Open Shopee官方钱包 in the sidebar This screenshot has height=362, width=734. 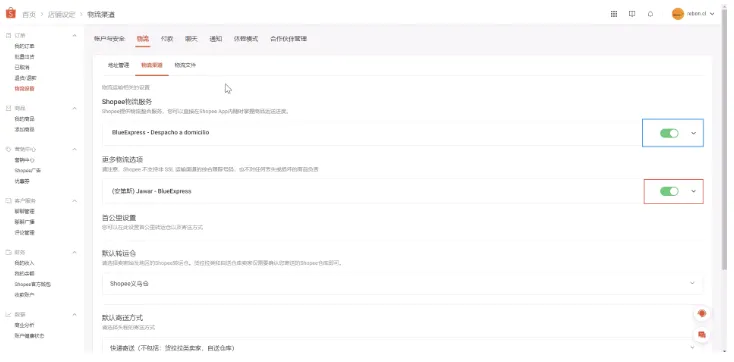coord(32,284)
